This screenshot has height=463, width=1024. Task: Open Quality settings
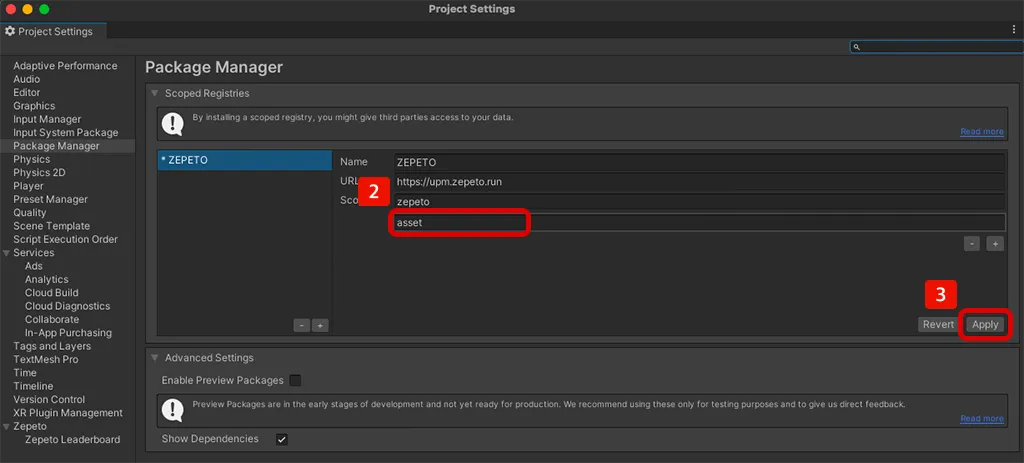29,213
